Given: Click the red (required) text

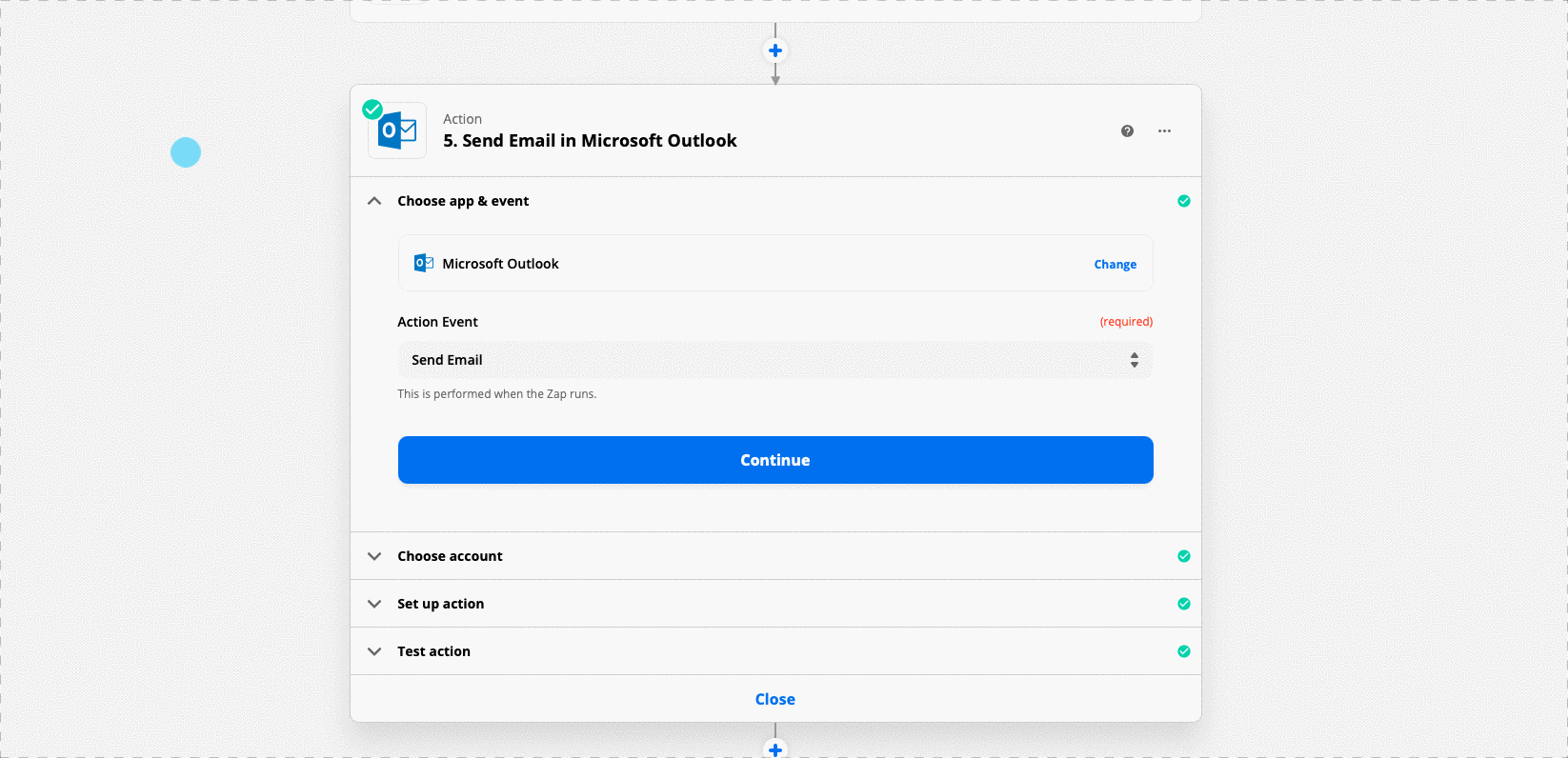Looking at the screenshot, I should point(1126,322).
